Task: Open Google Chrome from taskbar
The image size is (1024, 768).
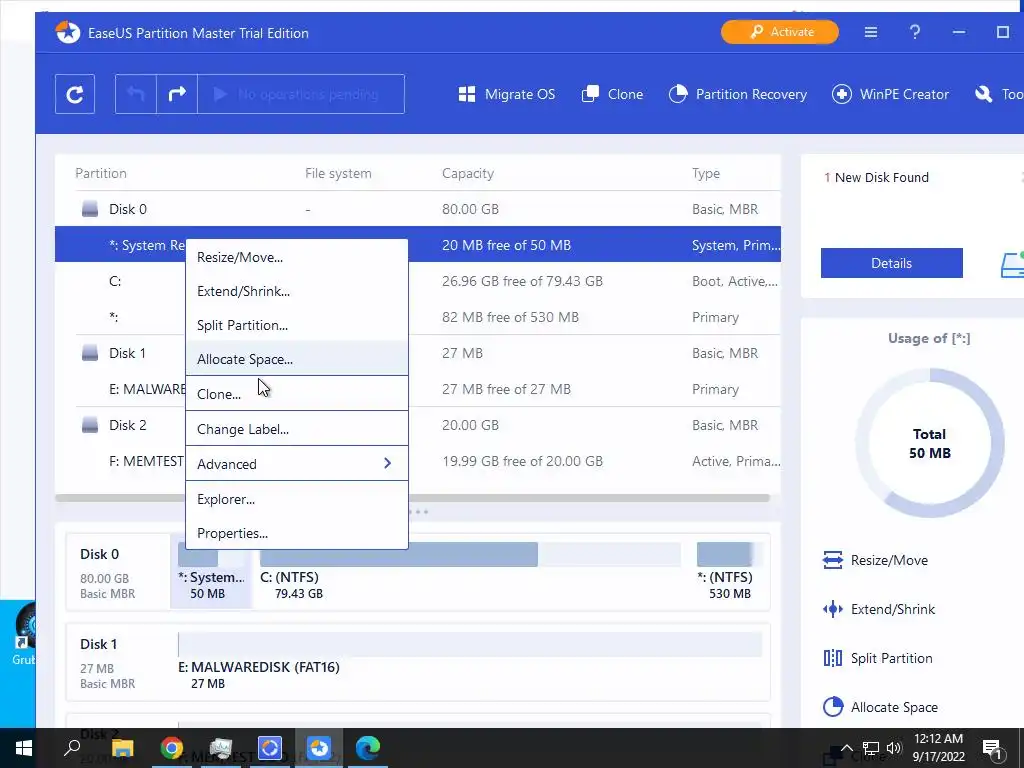Action: 171,748
